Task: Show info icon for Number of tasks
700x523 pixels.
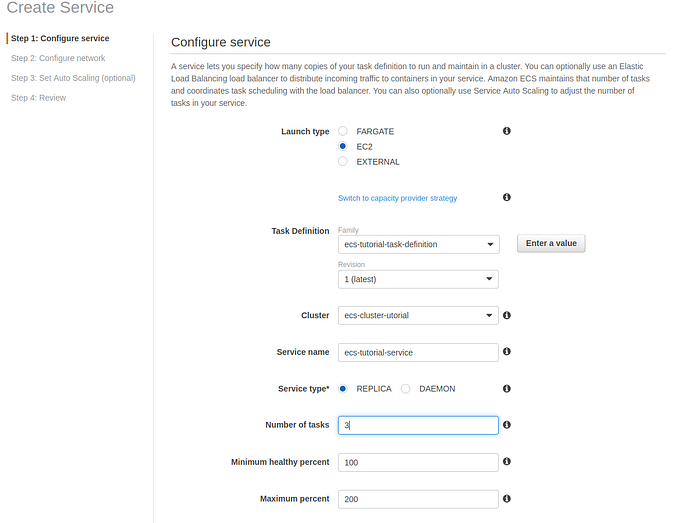Action: click(x=506, y=425)
